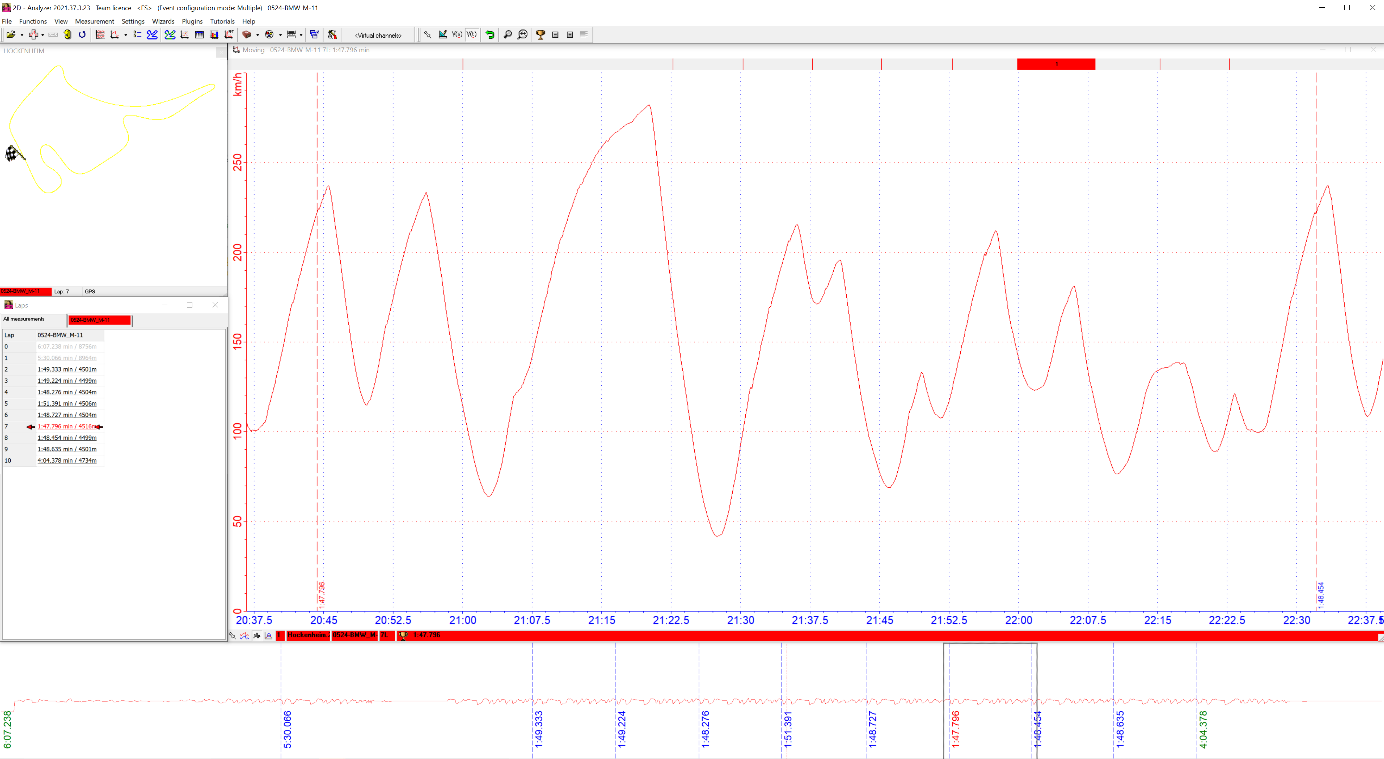The width and height of the screenshot is (1384, 759).
Task: Click the zoom-out magnifier toolbar icon
Action: coord(522,34)
